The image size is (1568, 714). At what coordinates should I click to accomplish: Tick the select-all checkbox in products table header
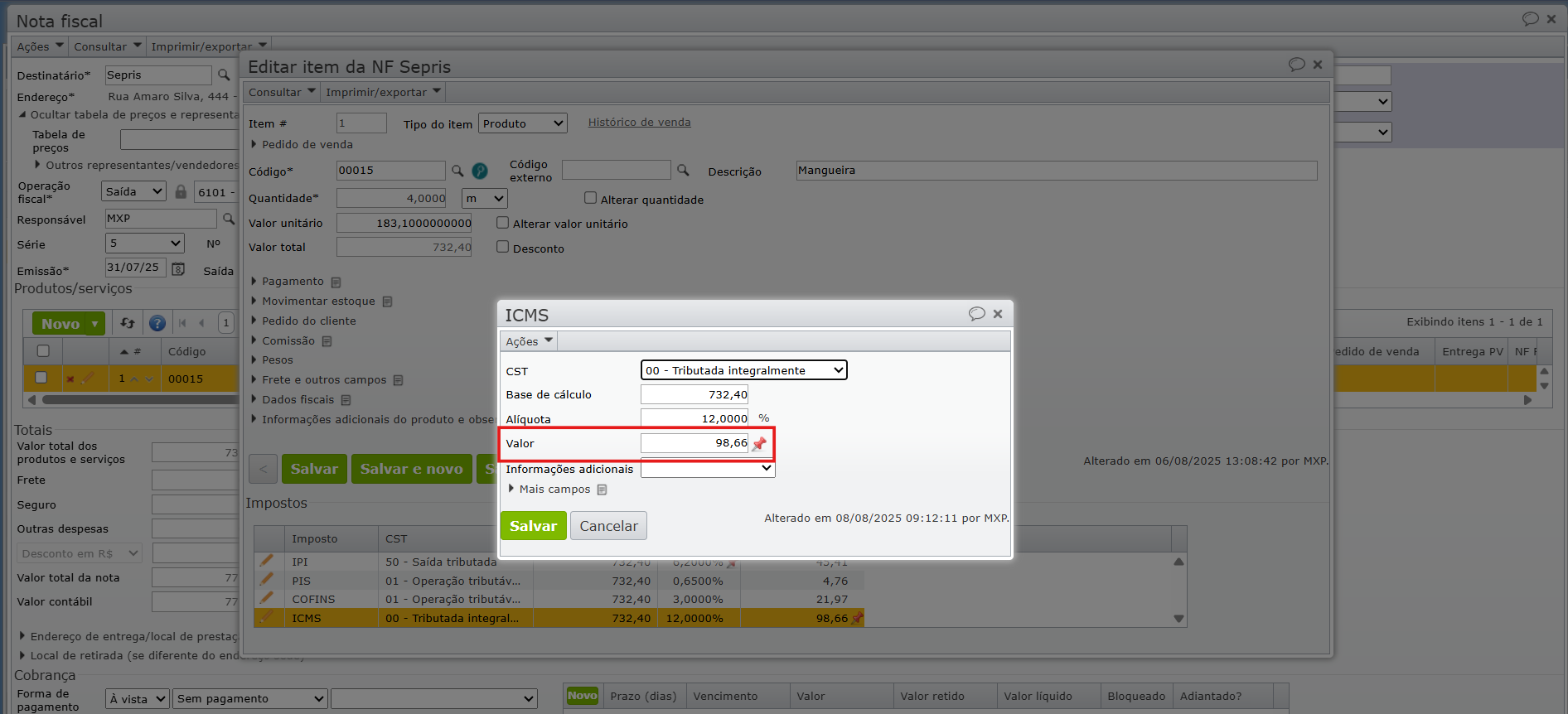tap(43, 351)
